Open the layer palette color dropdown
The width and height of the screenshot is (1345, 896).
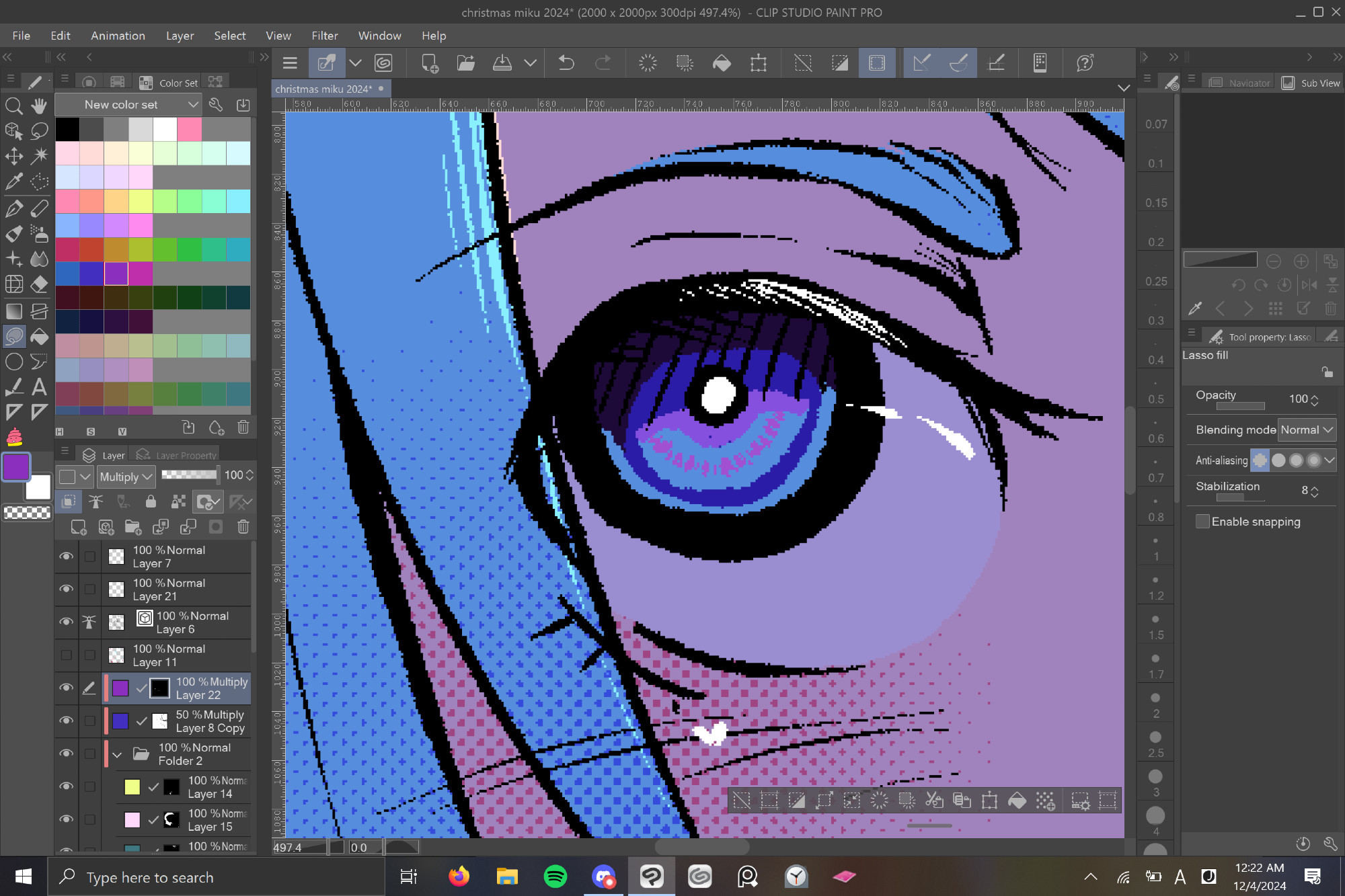click(74, 477)
